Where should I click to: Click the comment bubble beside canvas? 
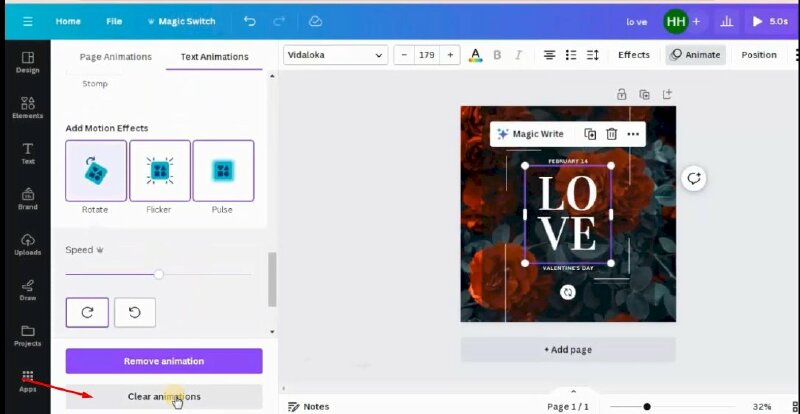(x=693, y=179)
